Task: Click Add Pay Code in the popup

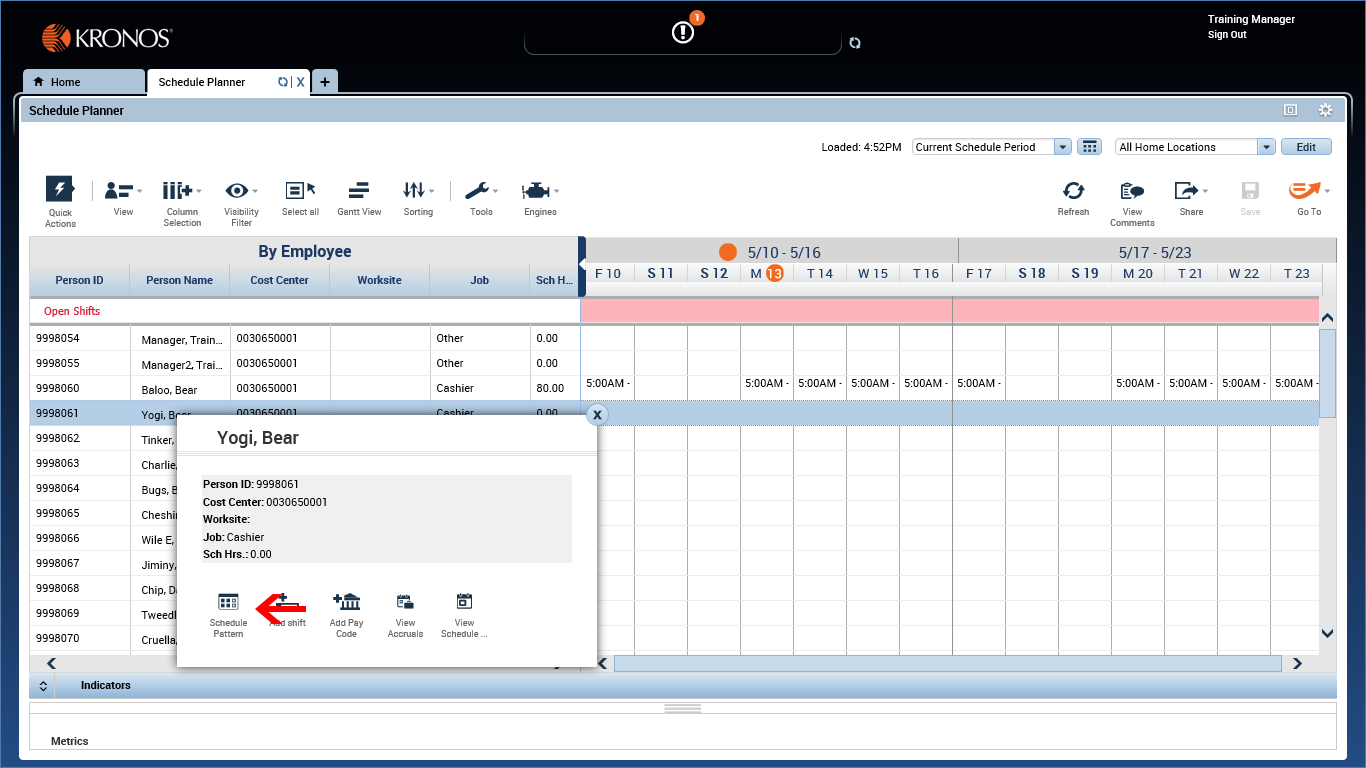Action: tap(346, 612)
